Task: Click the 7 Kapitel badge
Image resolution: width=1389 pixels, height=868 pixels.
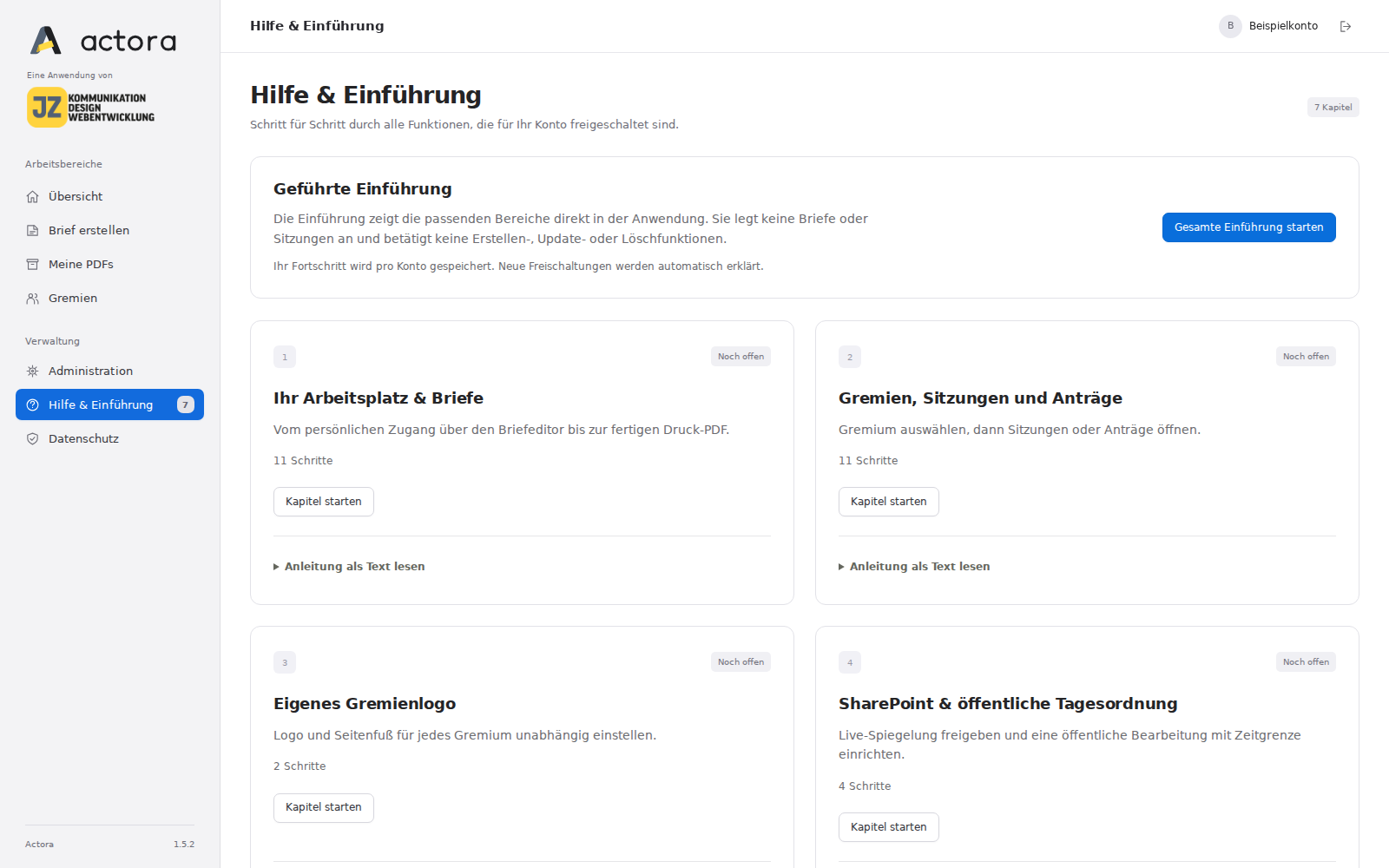Action: click(1333, 108)
